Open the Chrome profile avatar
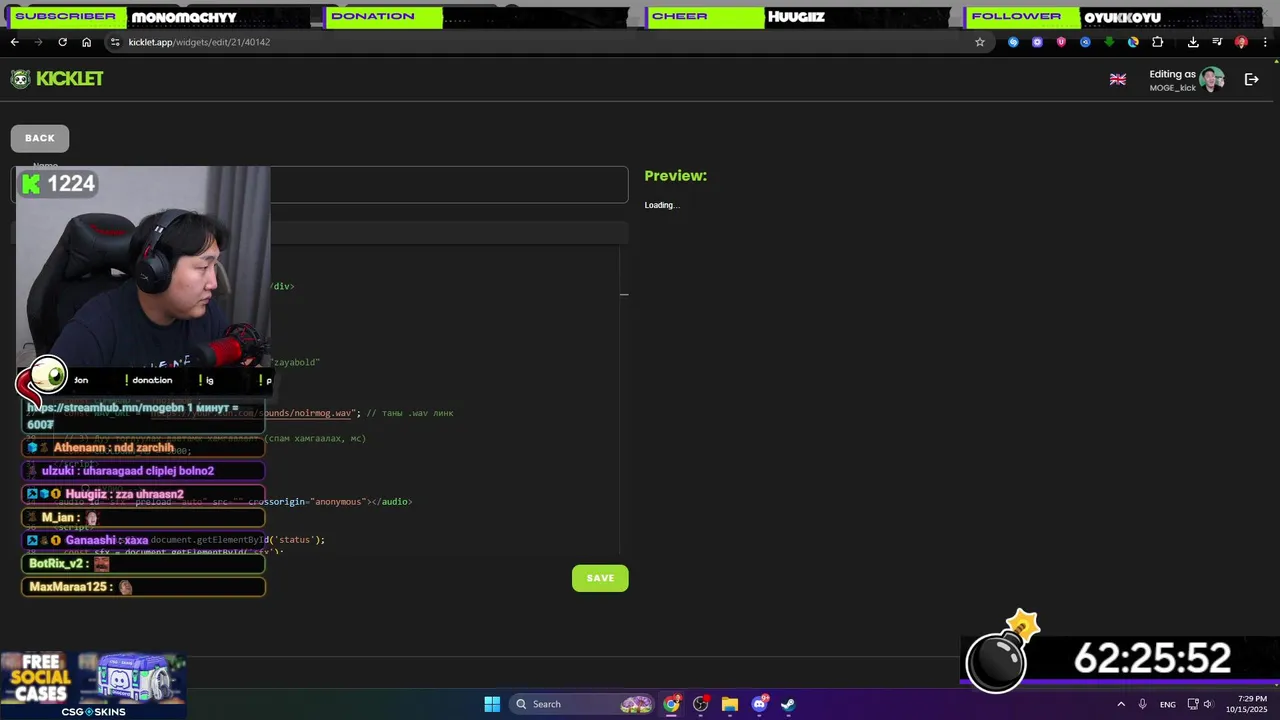The height and width of the screenshot is (720, 1280). (1241, 42)
